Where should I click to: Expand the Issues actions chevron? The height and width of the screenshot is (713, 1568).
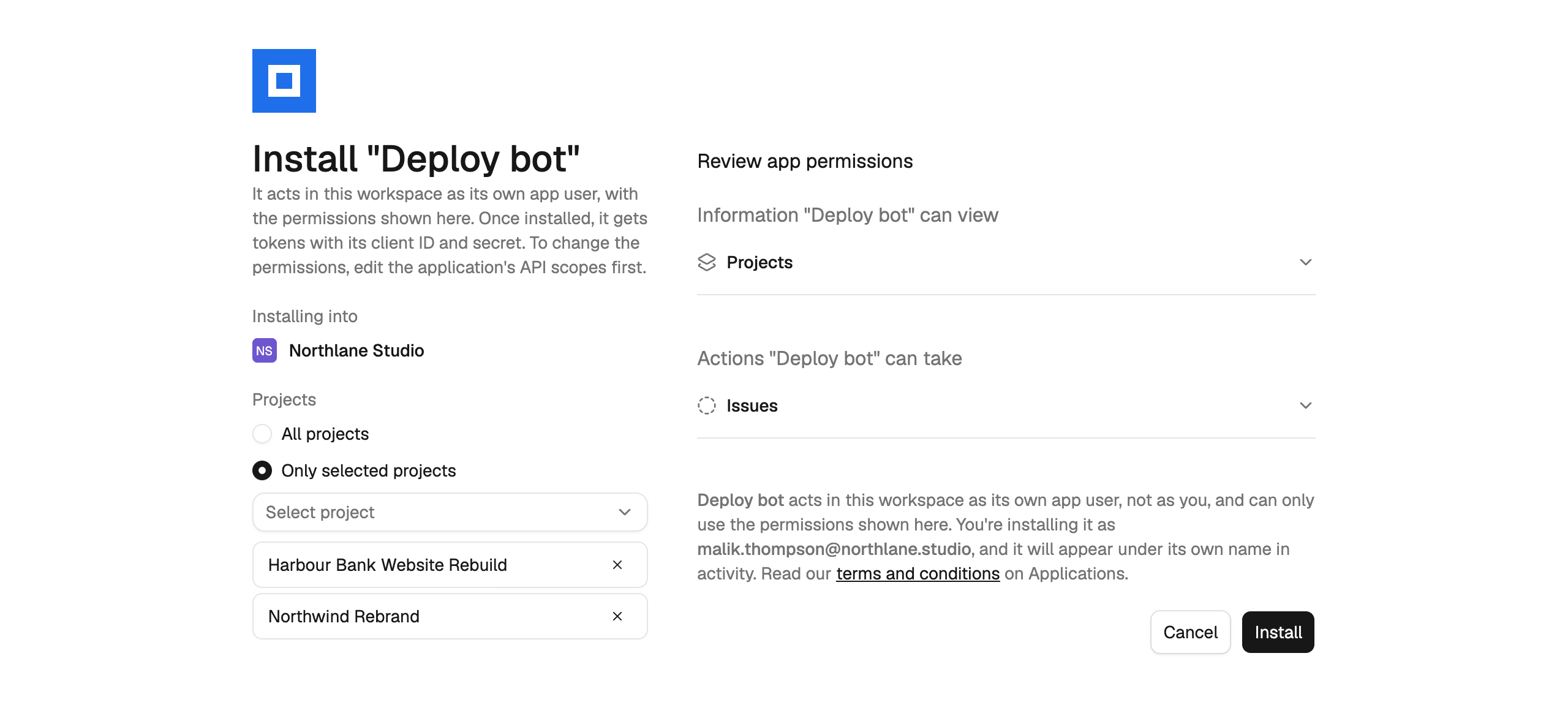1306,406
